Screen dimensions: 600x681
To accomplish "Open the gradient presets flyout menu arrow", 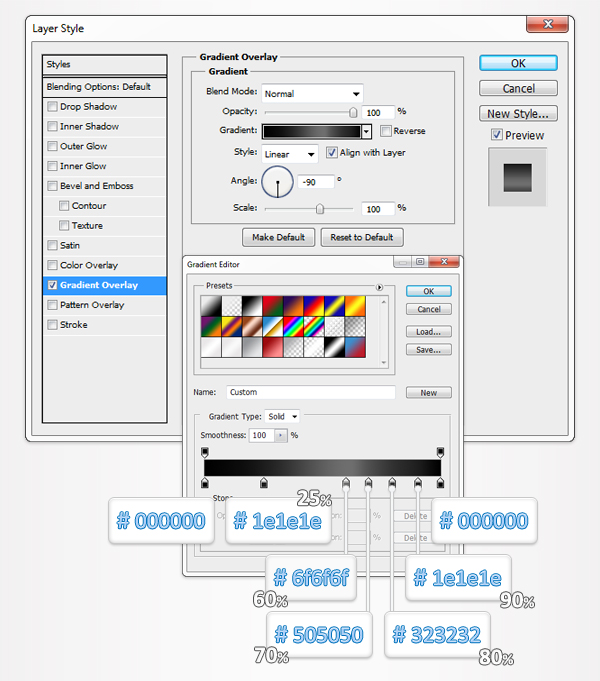I will pyautogui.click(x=380, y=288).
